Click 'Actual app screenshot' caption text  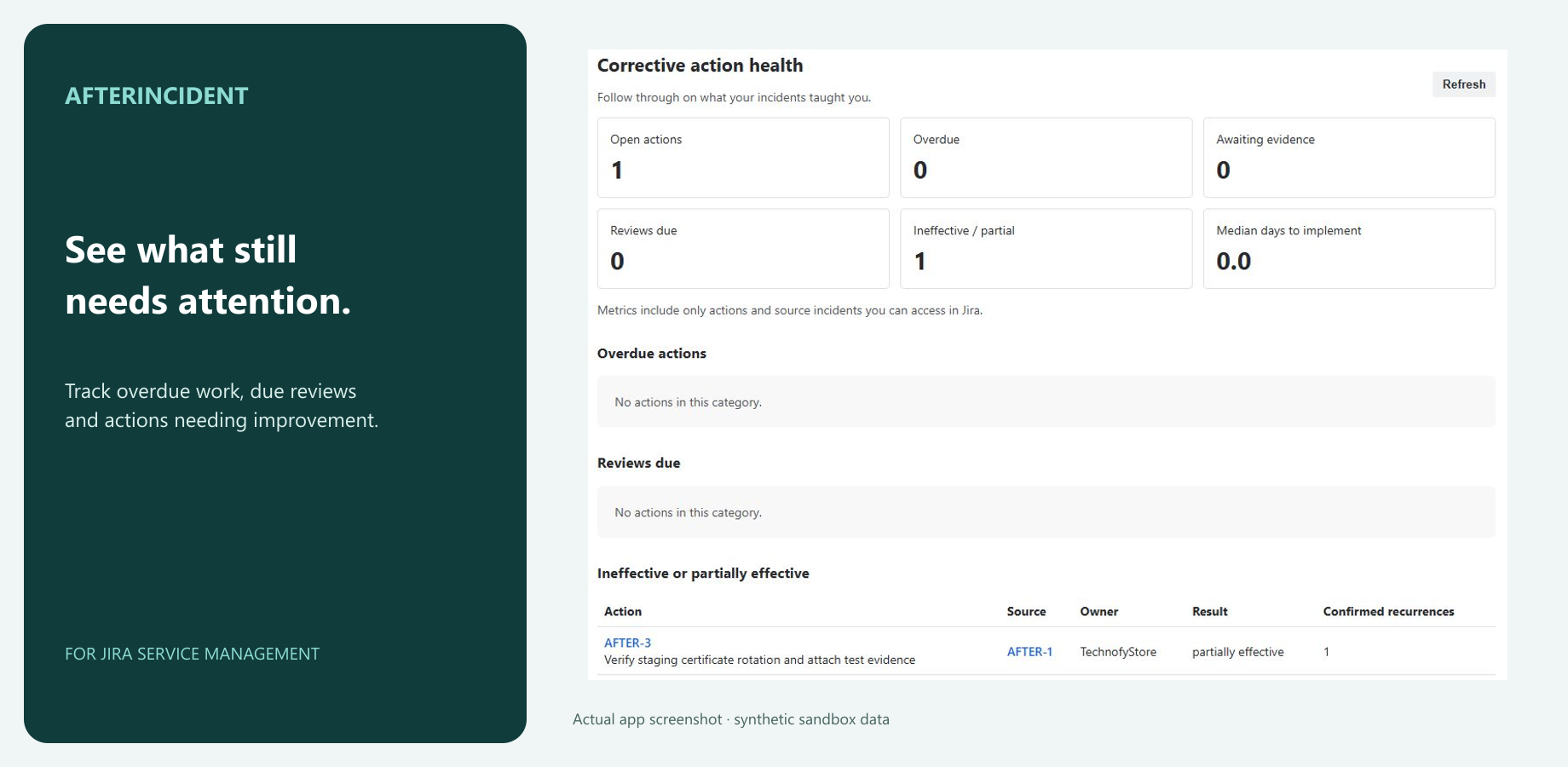pos(730,719)
